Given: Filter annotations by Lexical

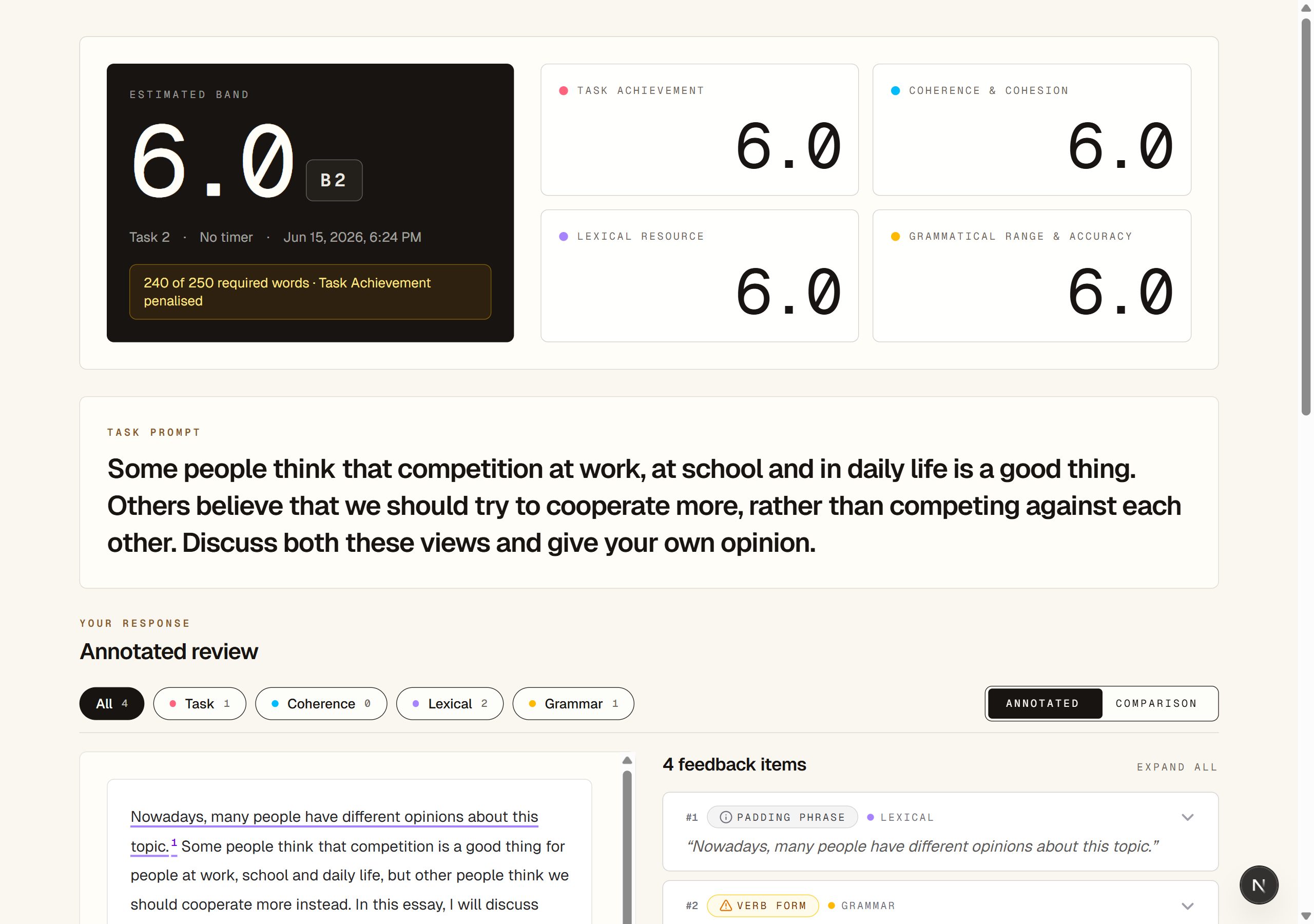Looking at the screenshot, I should [449, 703].
